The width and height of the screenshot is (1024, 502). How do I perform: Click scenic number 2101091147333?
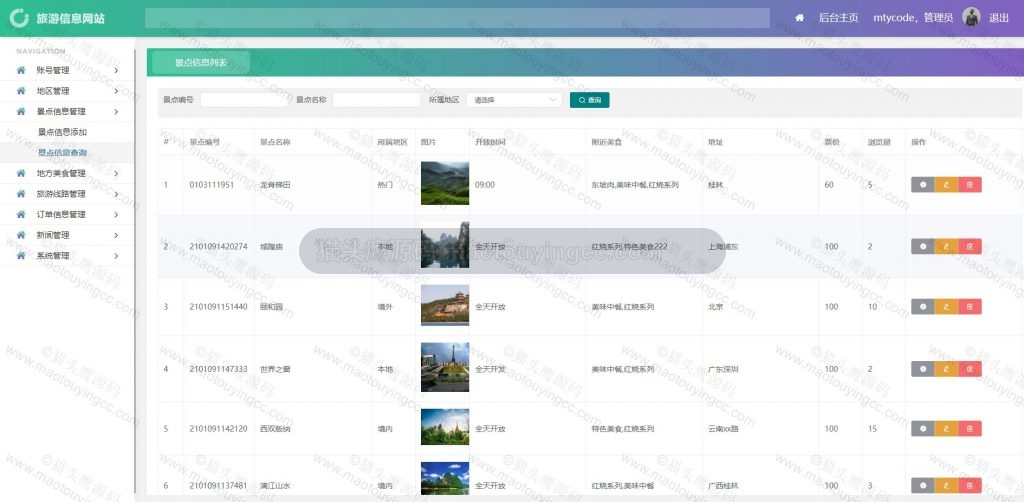click(x=219, y=369)
